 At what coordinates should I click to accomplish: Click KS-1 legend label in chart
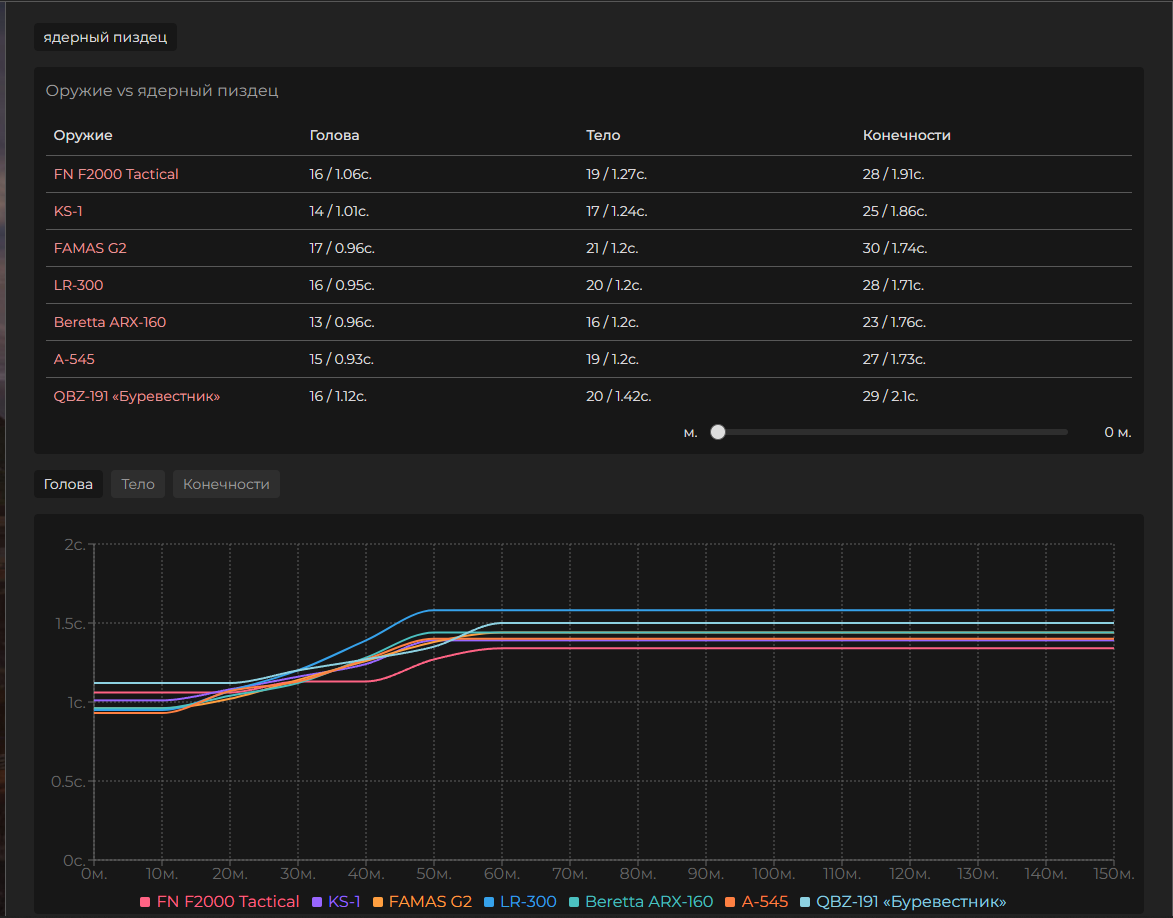[344, 902]
